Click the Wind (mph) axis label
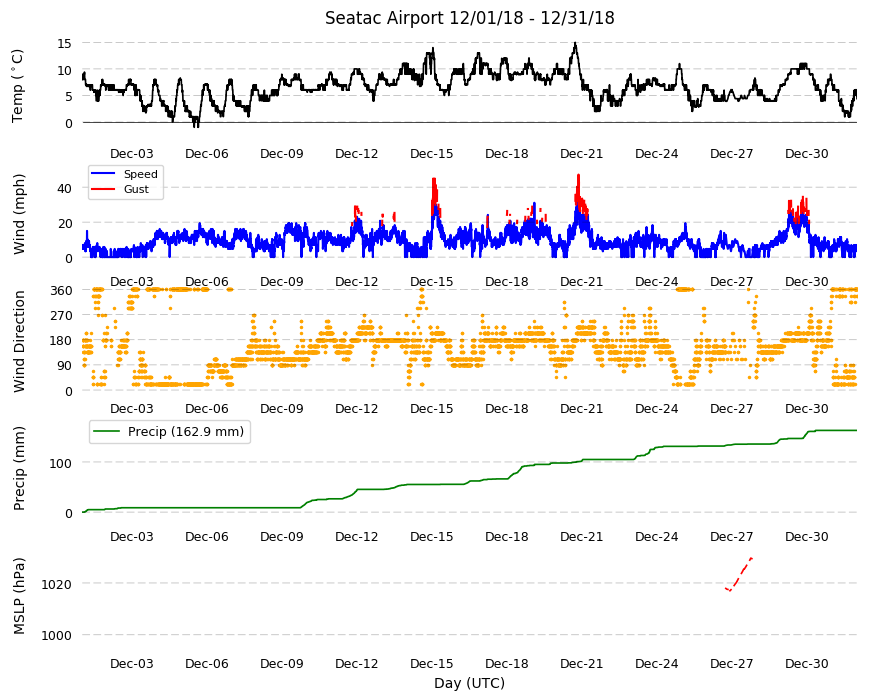The image size is (870, 700). click(19, 214)
